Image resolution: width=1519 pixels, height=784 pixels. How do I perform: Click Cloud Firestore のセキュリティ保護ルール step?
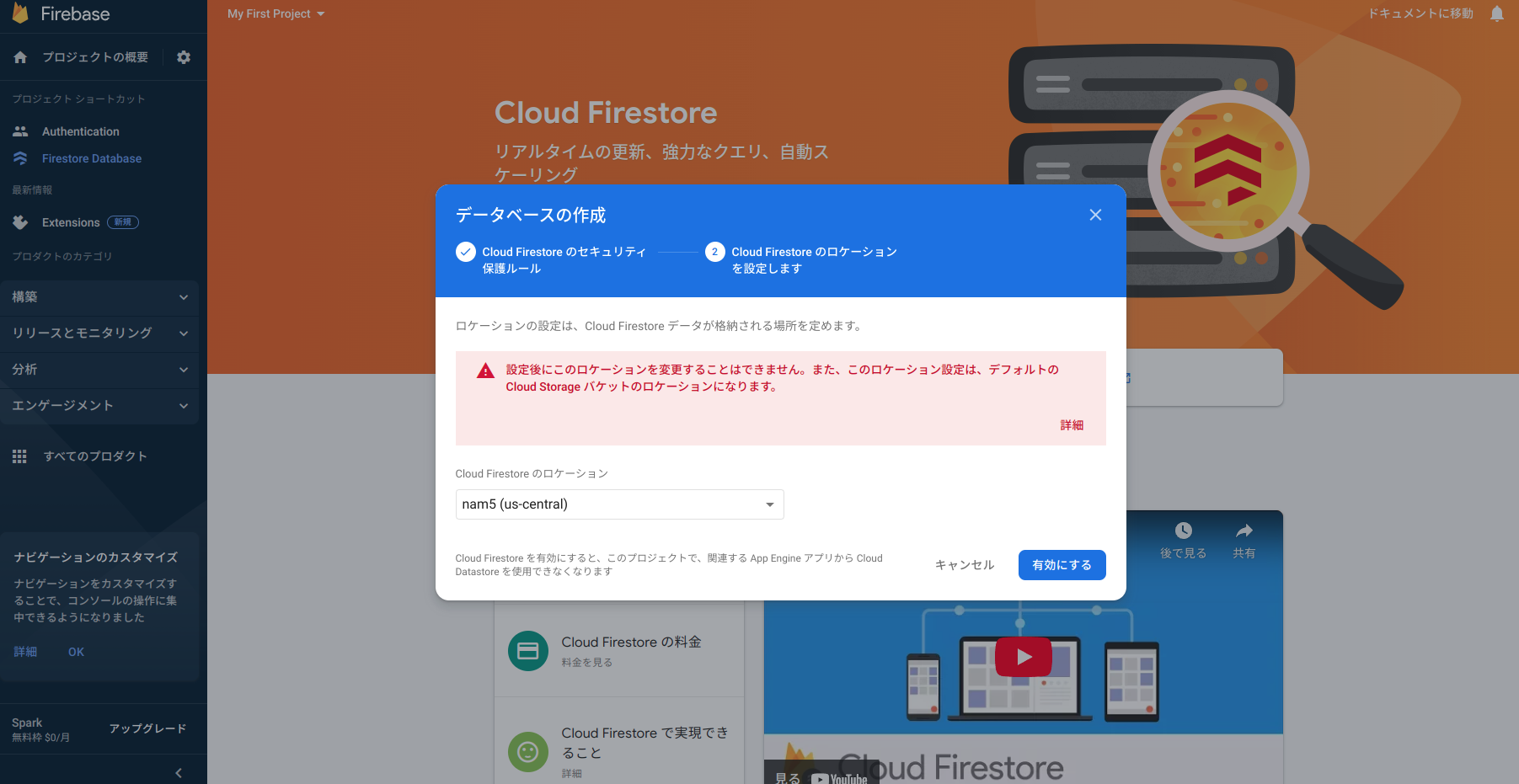click(564, 260)
